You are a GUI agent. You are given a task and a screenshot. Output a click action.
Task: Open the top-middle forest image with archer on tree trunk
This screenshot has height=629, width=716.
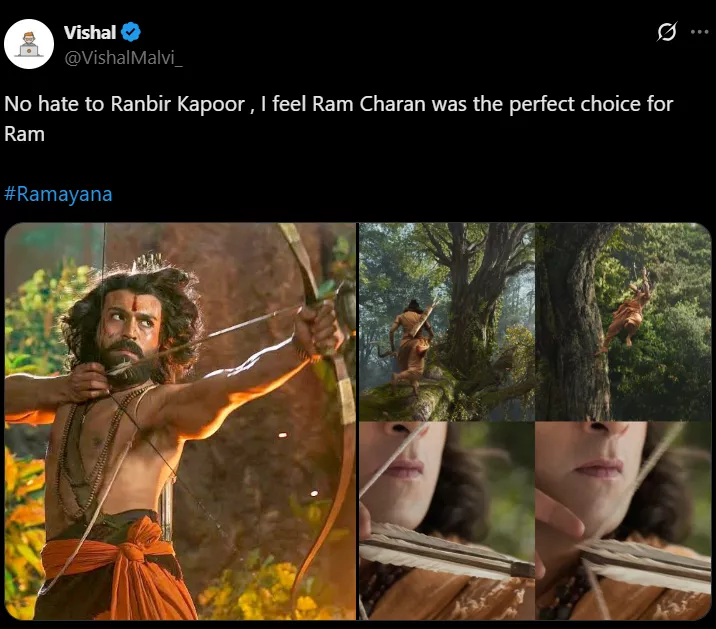click(447, 320)
